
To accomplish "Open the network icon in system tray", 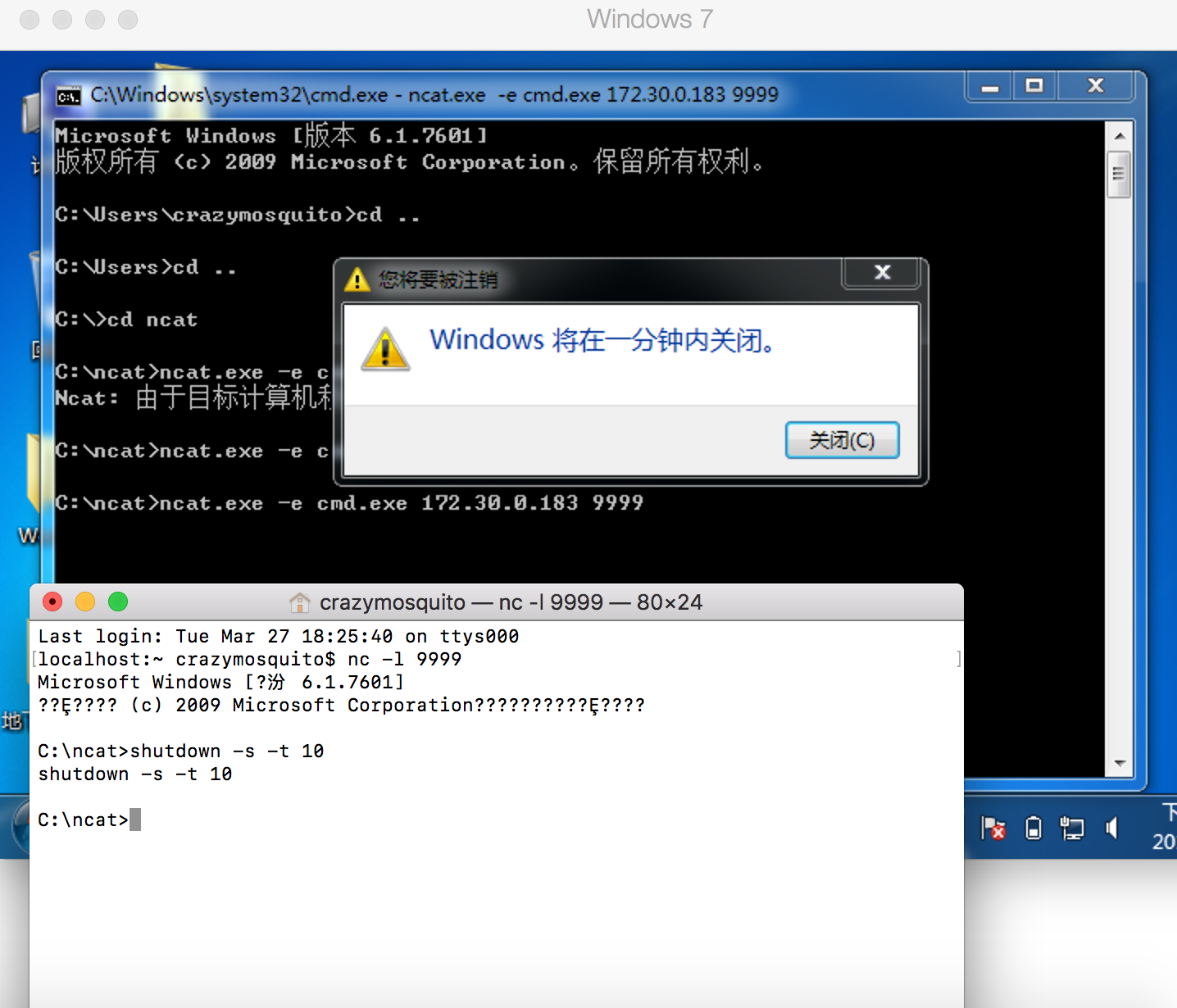I will 1071,828.
